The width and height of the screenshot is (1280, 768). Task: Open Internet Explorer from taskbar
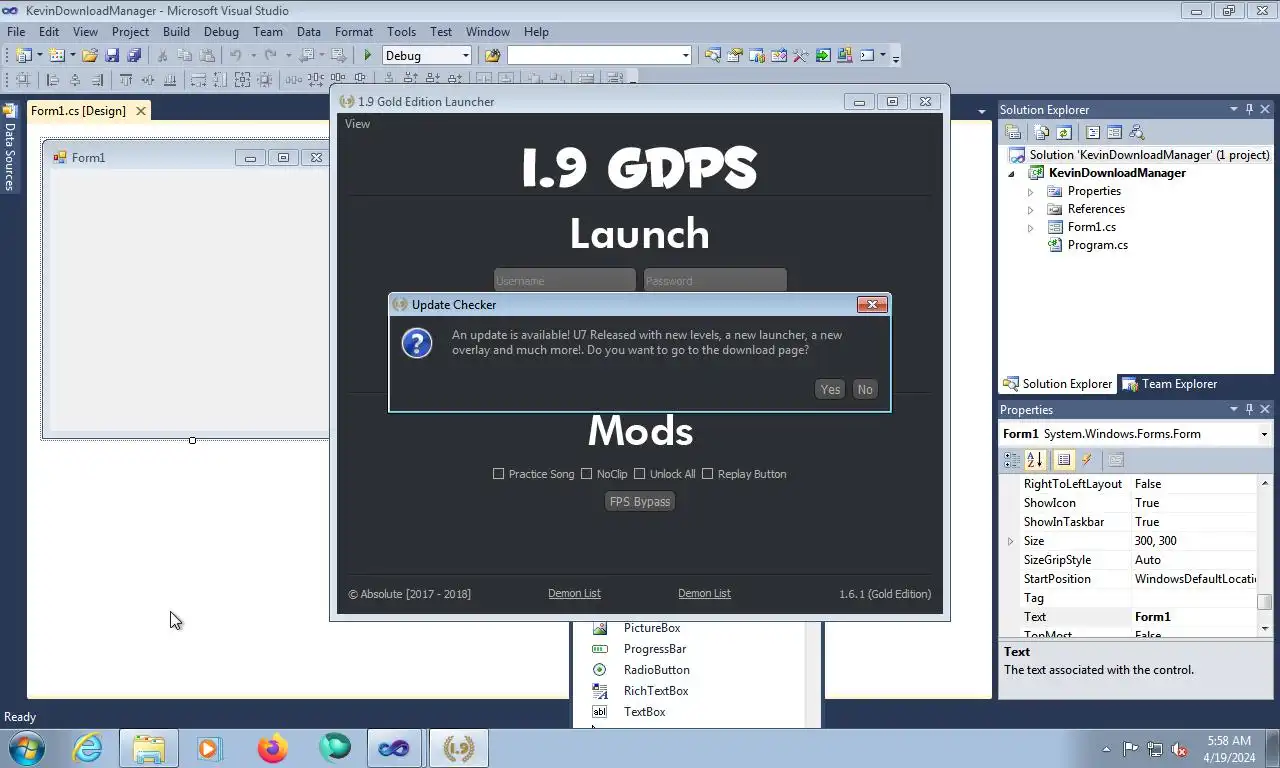87,748
